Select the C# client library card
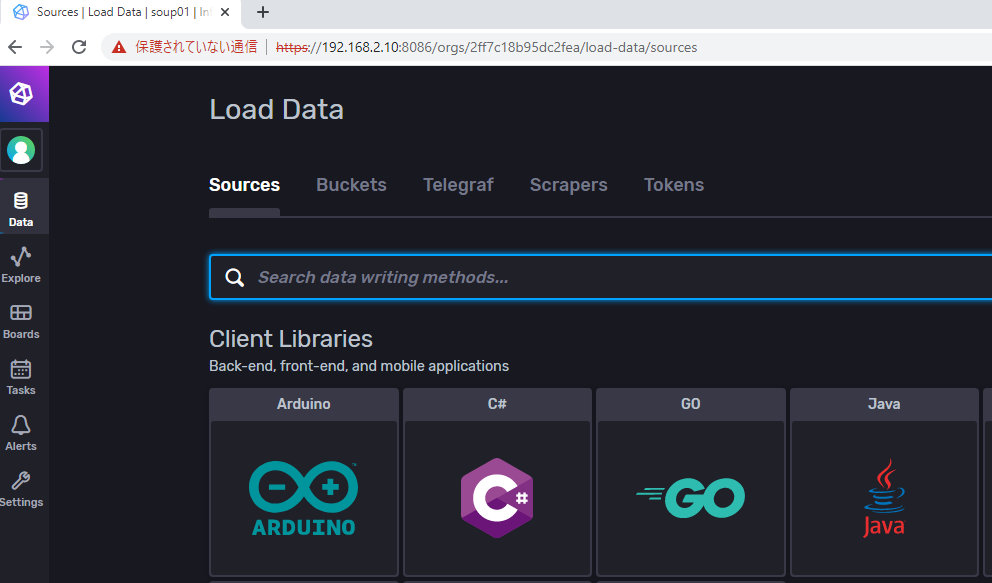The width and height of the screenshot is (992, 583). (497, 482)
